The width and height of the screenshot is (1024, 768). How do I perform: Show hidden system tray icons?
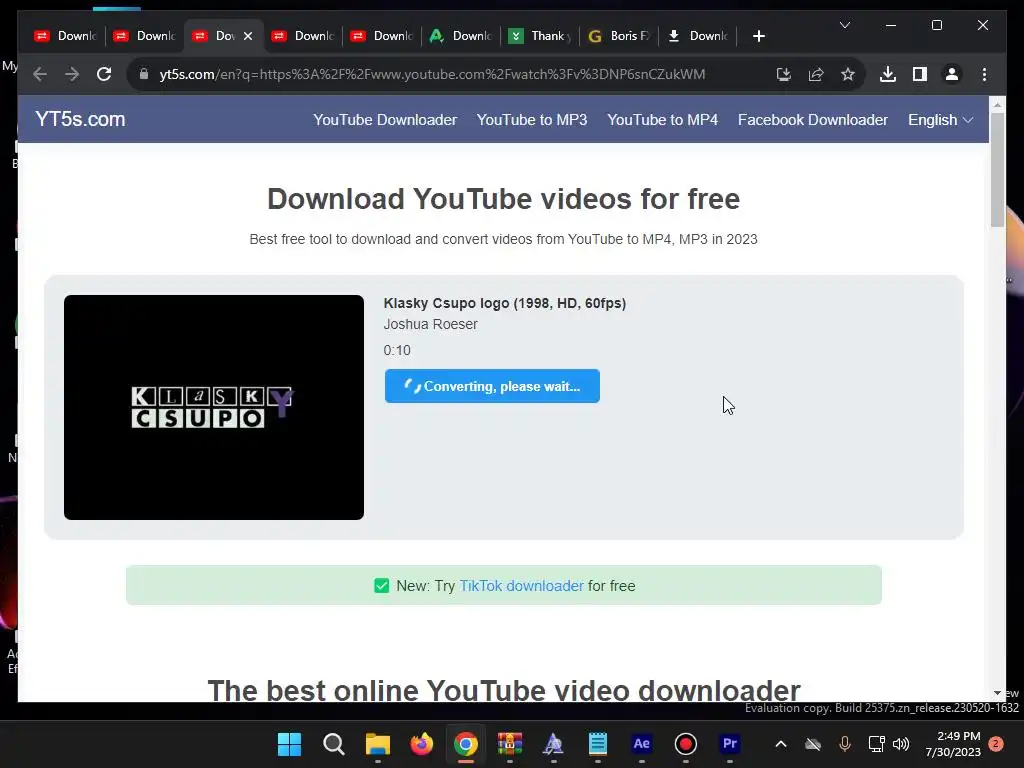click(780, 744)
